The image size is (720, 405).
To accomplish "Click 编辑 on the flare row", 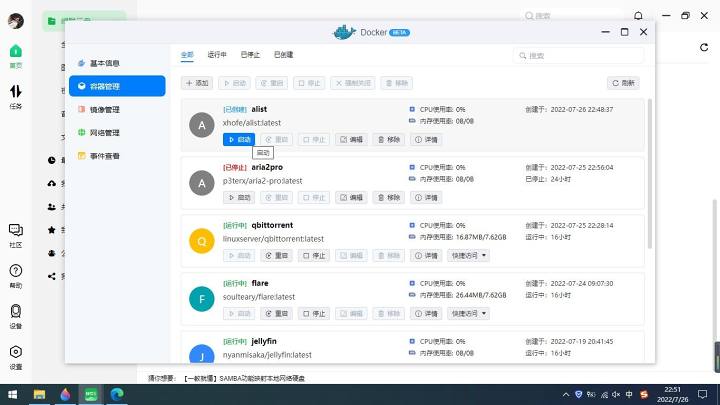I will (351, 314).
